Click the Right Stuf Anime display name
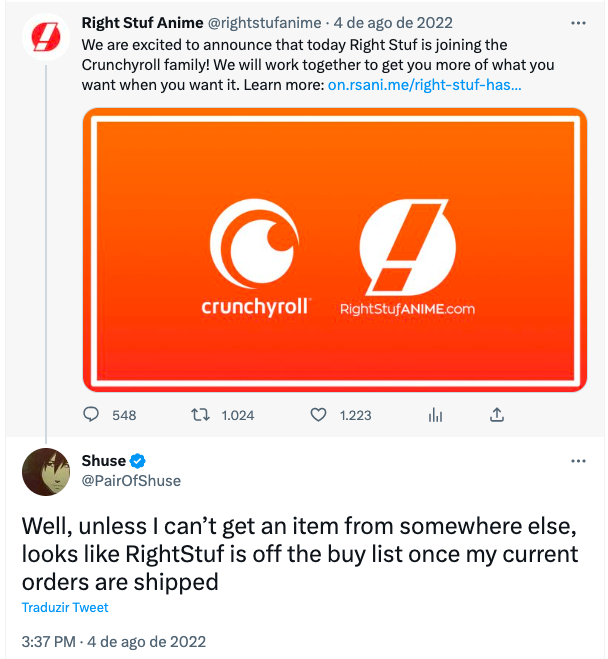The height and width of the screenshot is (659, 608). 142,23
